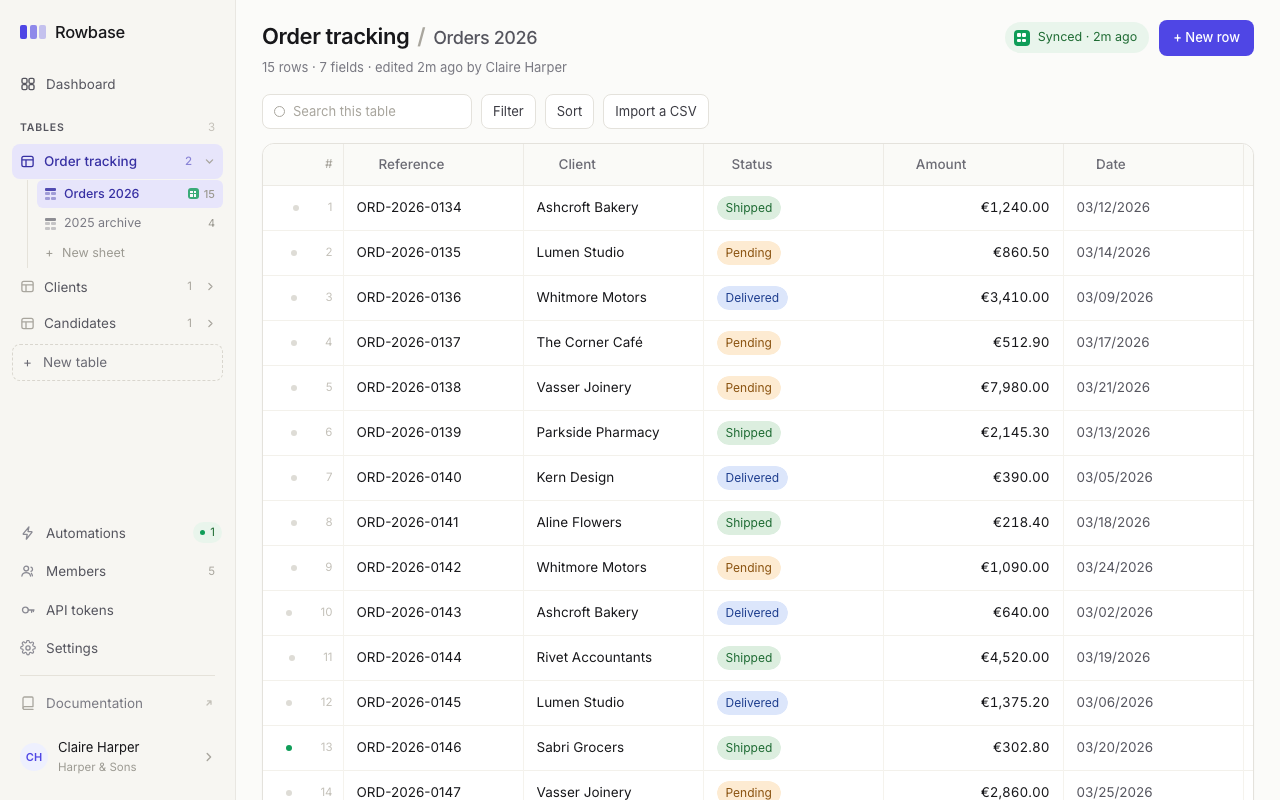This screenshot has height=800, width=1280.
Task: Click the €7,980.00 amount cell
Action: pos(974,388)
